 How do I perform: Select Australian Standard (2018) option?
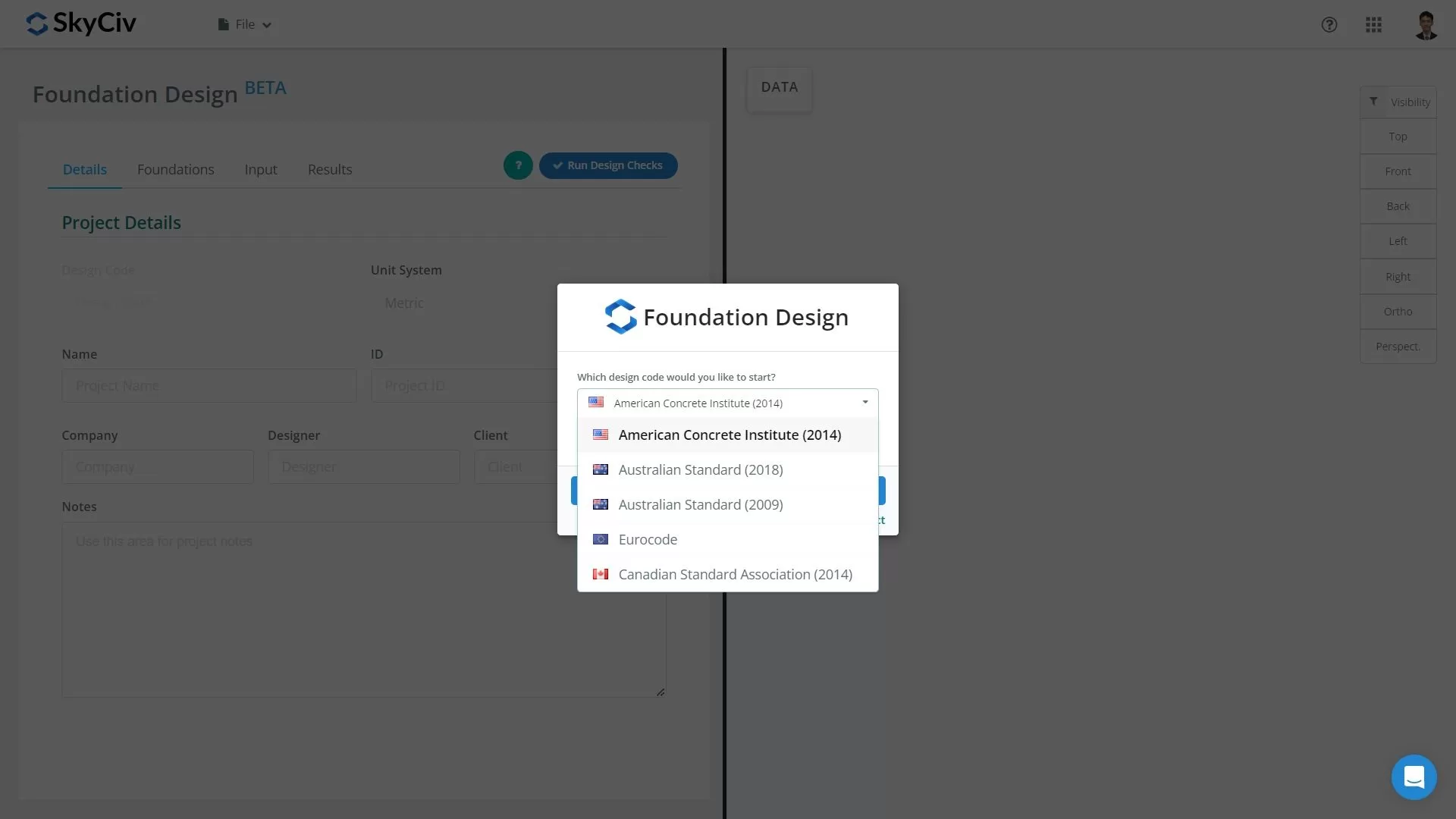click(x=727, y=469)
